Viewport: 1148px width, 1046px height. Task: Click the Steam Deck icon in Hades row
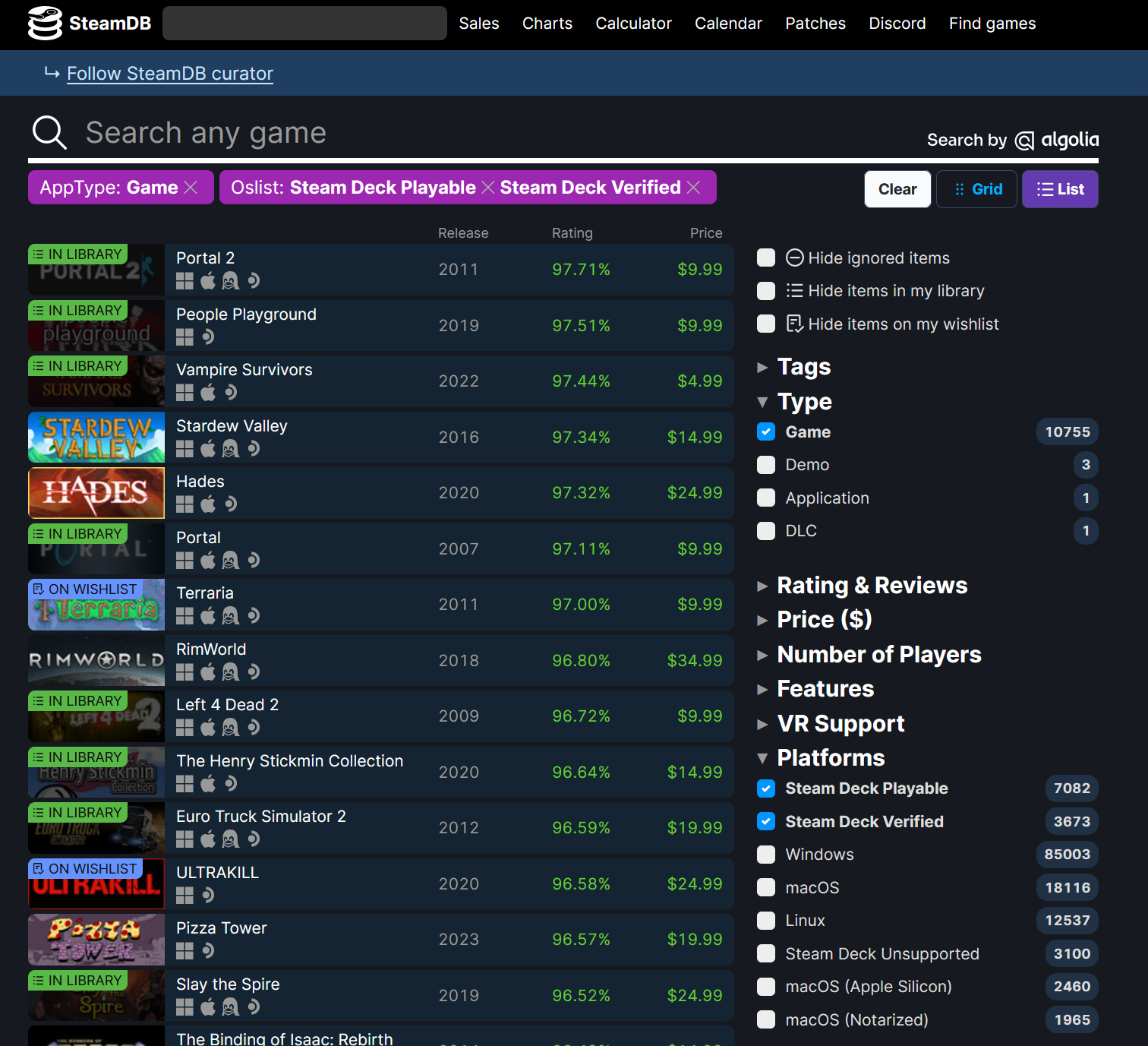tap(231, 504)
